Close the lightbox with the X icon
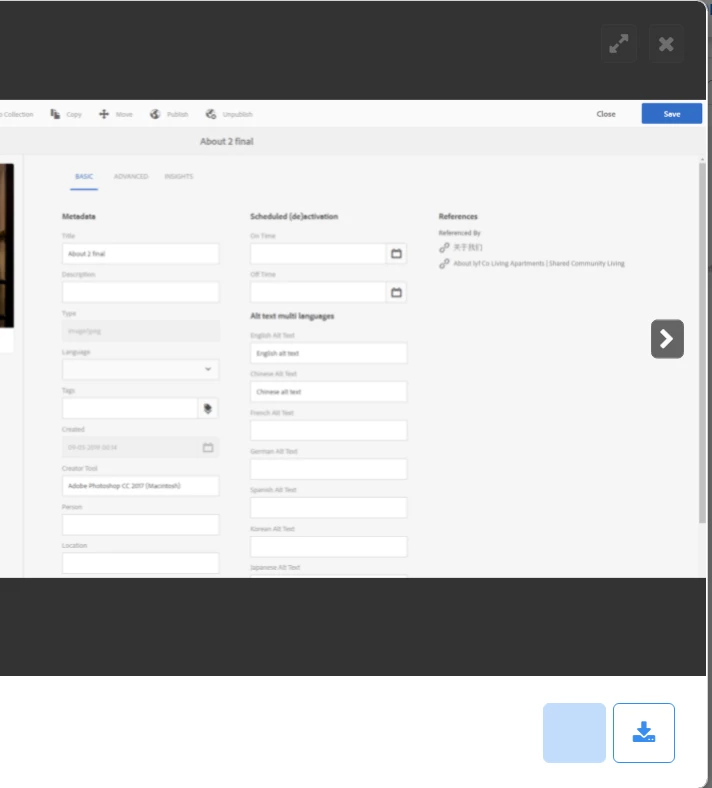This screenshot has height=788, width=712. point(666,44)
